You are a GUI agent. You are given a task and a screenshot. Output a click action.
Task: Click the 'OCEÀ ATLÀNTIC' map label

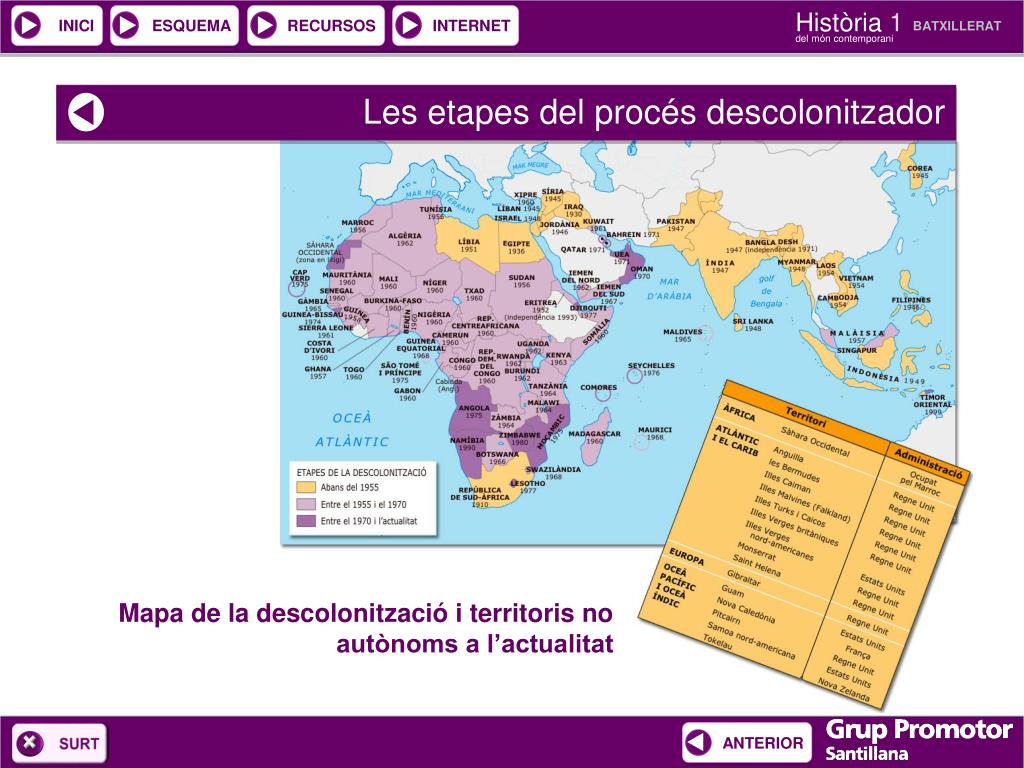[352, 430]
